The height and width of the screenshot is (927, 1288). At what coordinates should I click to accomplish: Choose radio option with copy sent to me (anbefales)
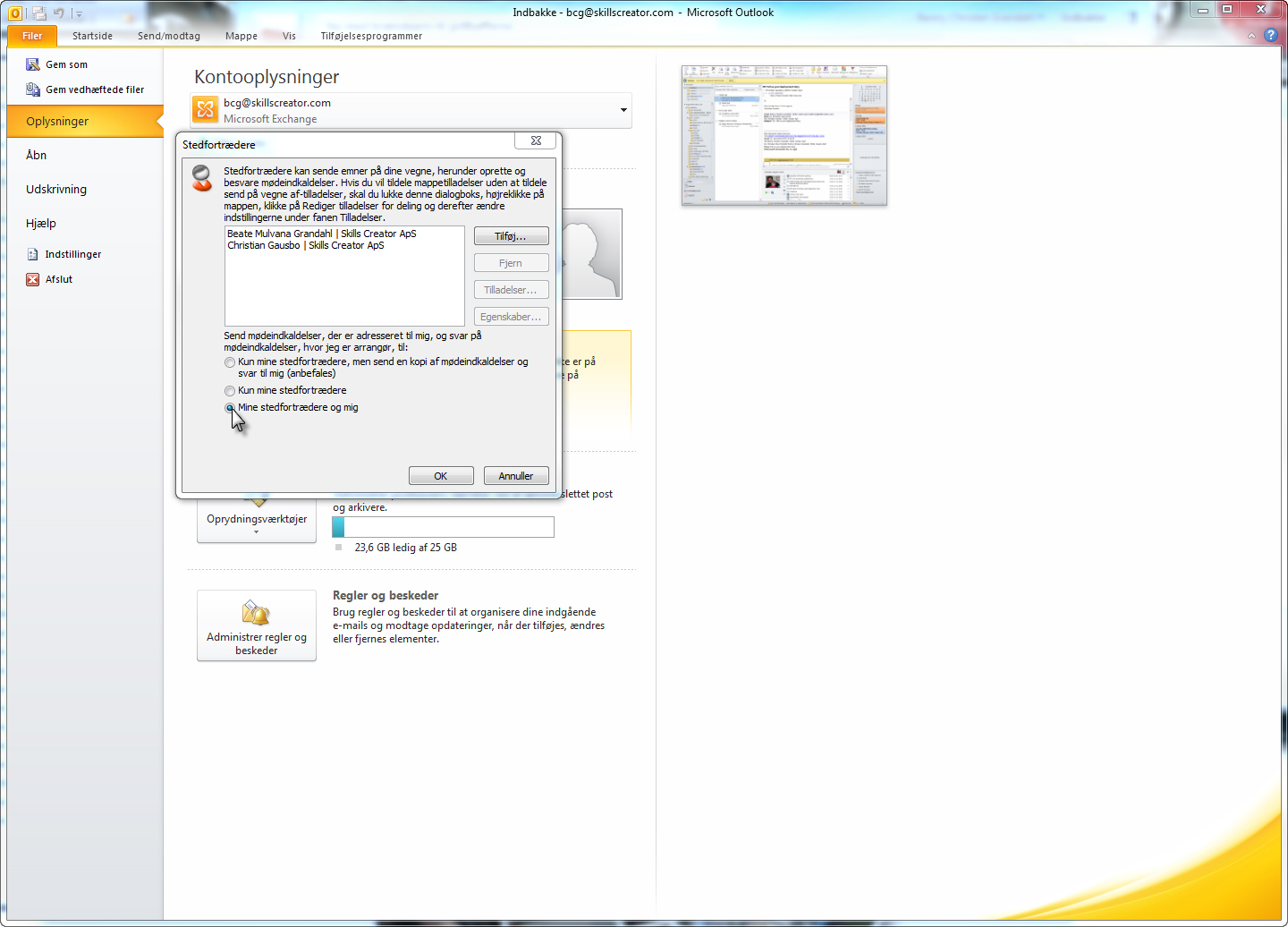(x=230, y=362)
